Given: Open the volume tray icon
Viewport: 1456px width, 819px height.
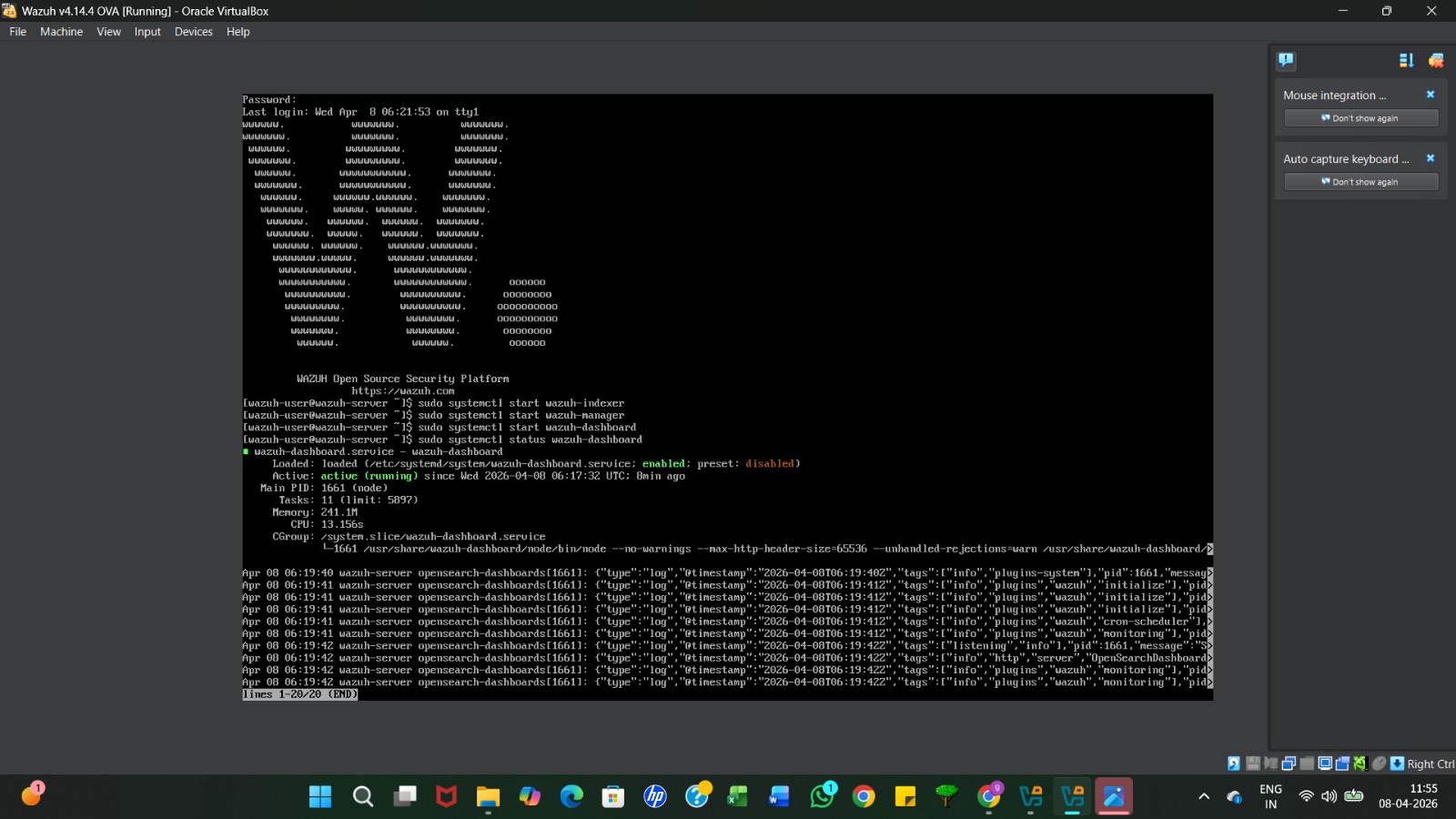Looking at the screenshot, I should tap(1329, 796).
